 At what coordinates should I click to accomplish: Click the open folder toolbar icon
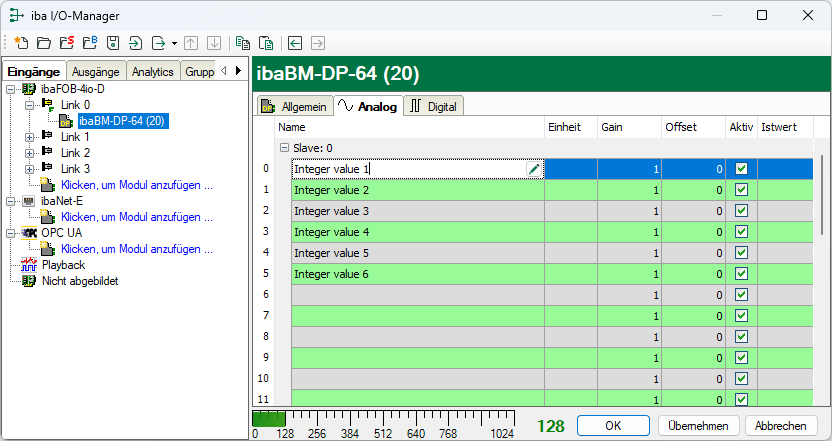[43, 43]
